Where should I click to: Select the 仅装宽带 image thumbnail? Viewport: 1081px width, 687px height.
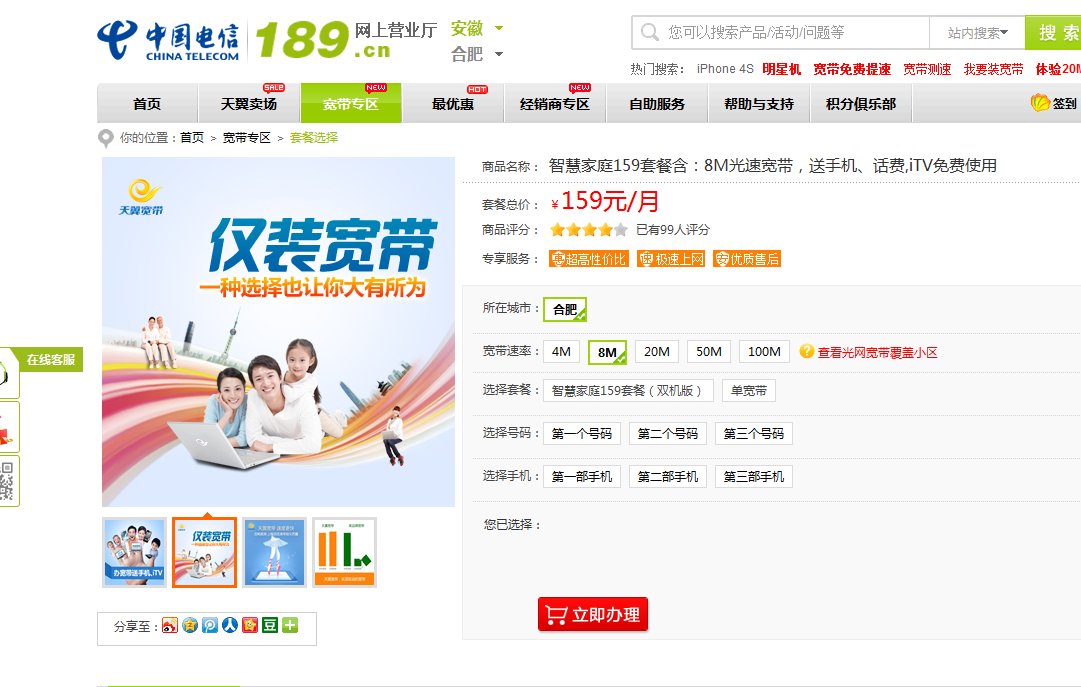point(204,550)
